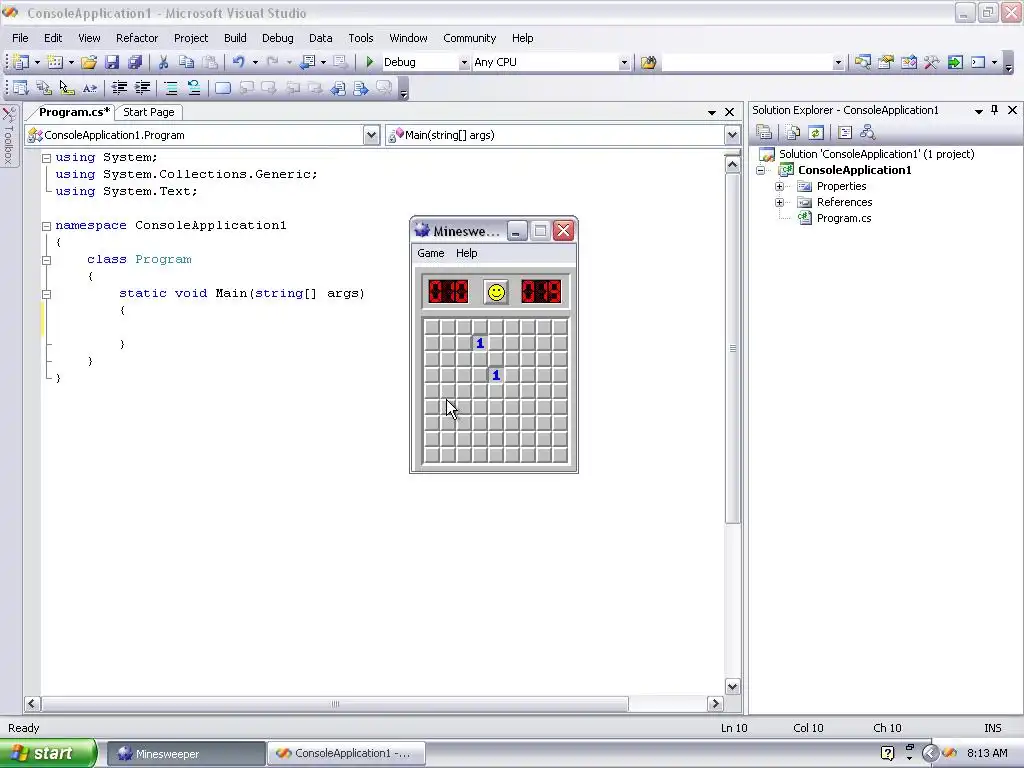Cut selection with the scissors icon
This screenshot has width=1024, height=768.
click(x=163, y=62)
